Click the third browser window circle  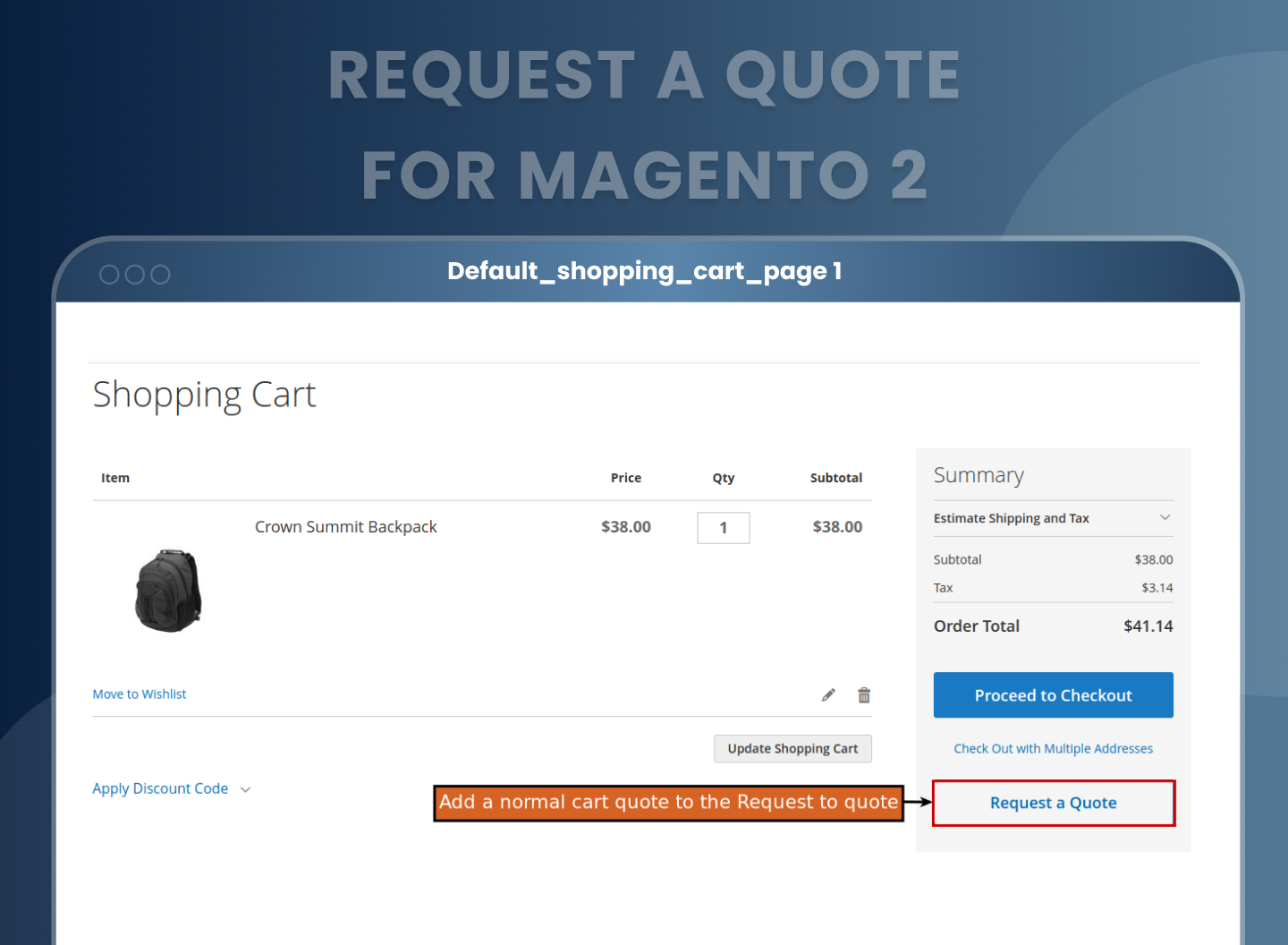pos(160,274)
